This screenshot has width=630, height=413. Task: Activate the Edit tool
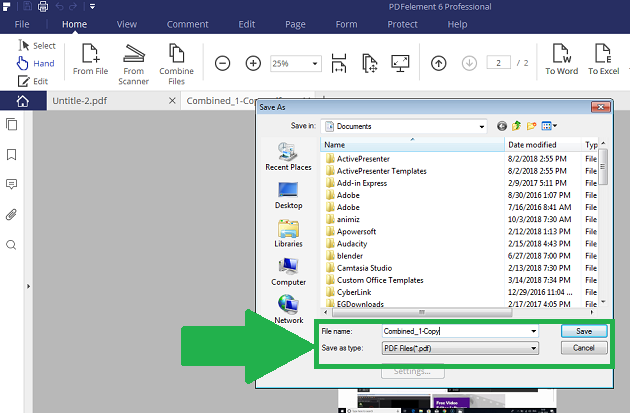pyautogui.click(x=33, y=81)
